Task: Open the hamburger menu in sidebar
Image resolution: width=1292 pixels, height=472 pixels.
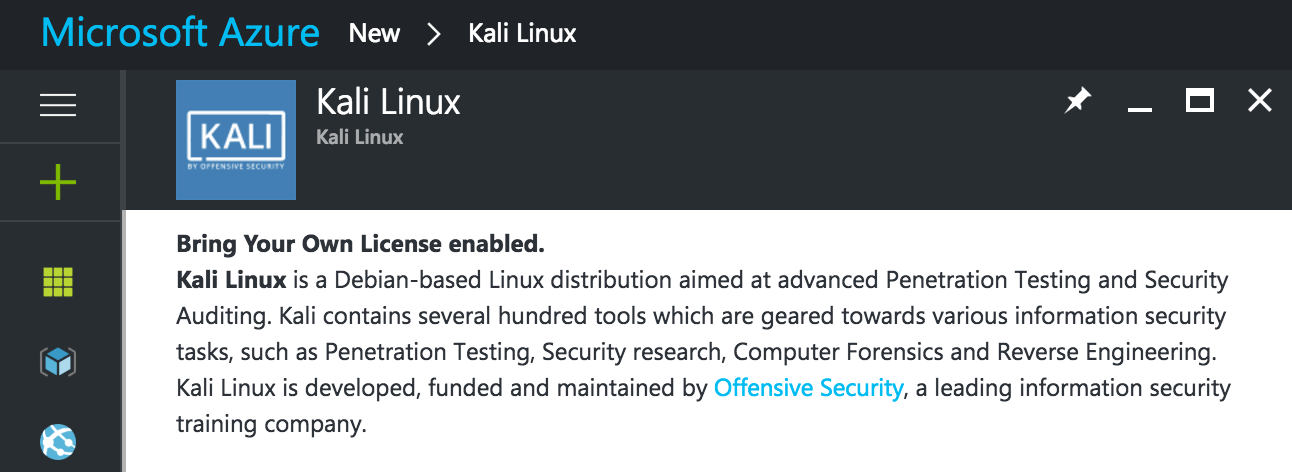Action: click(x=58, y=105)
